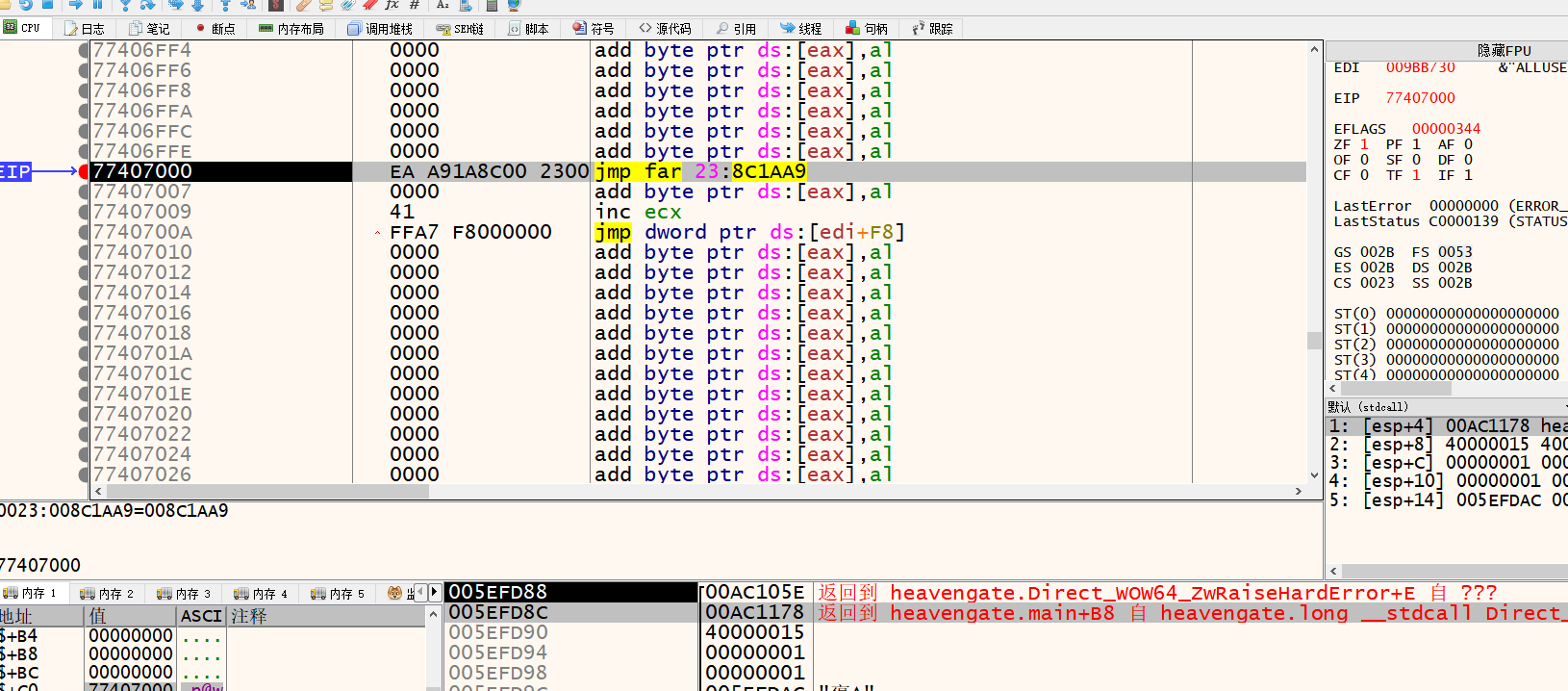Select the 地址 column header in dump

(x=41, y=616)
